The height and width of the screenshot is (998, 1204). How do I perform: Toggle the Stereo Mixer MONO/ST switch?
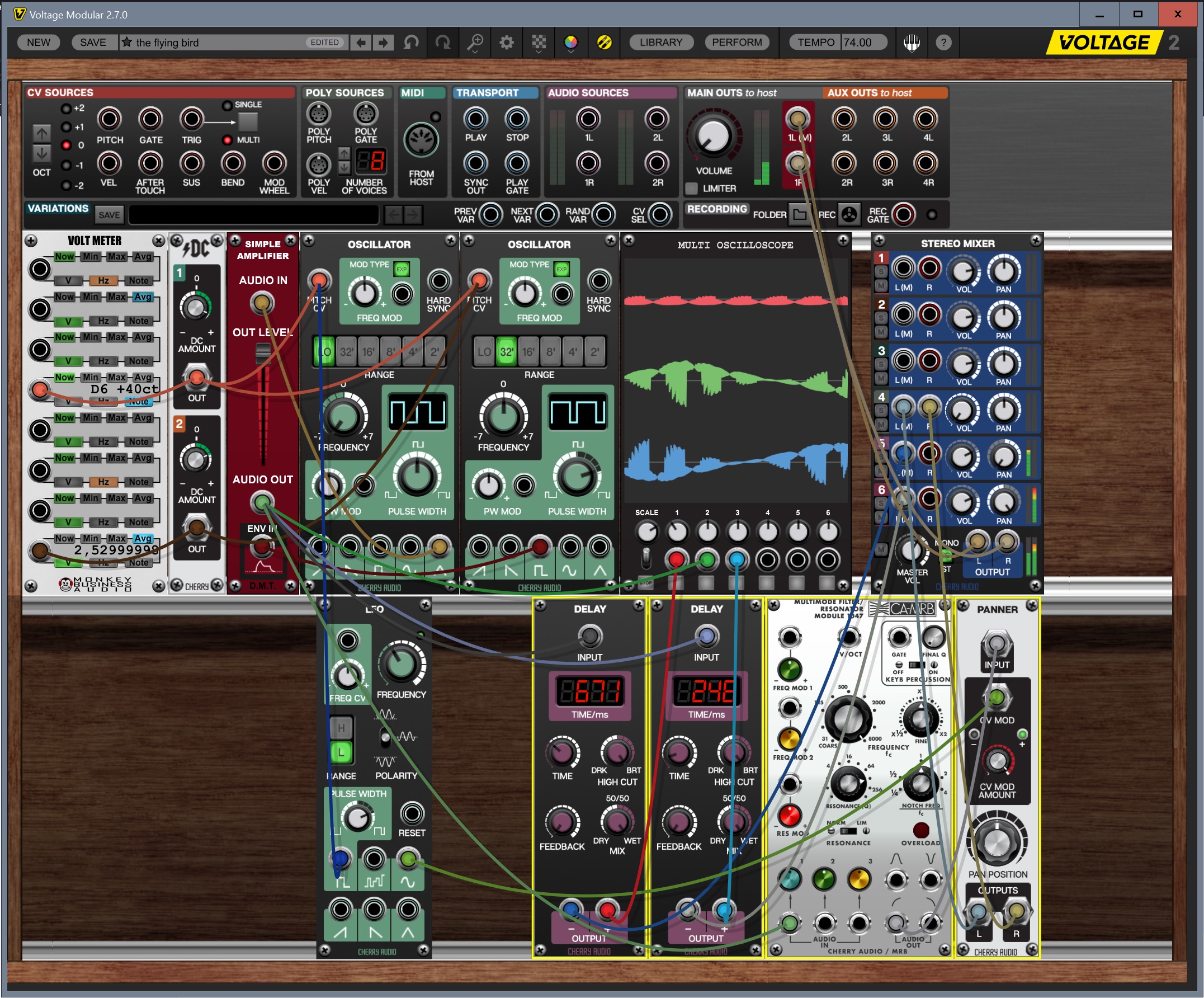pos(947,555)
